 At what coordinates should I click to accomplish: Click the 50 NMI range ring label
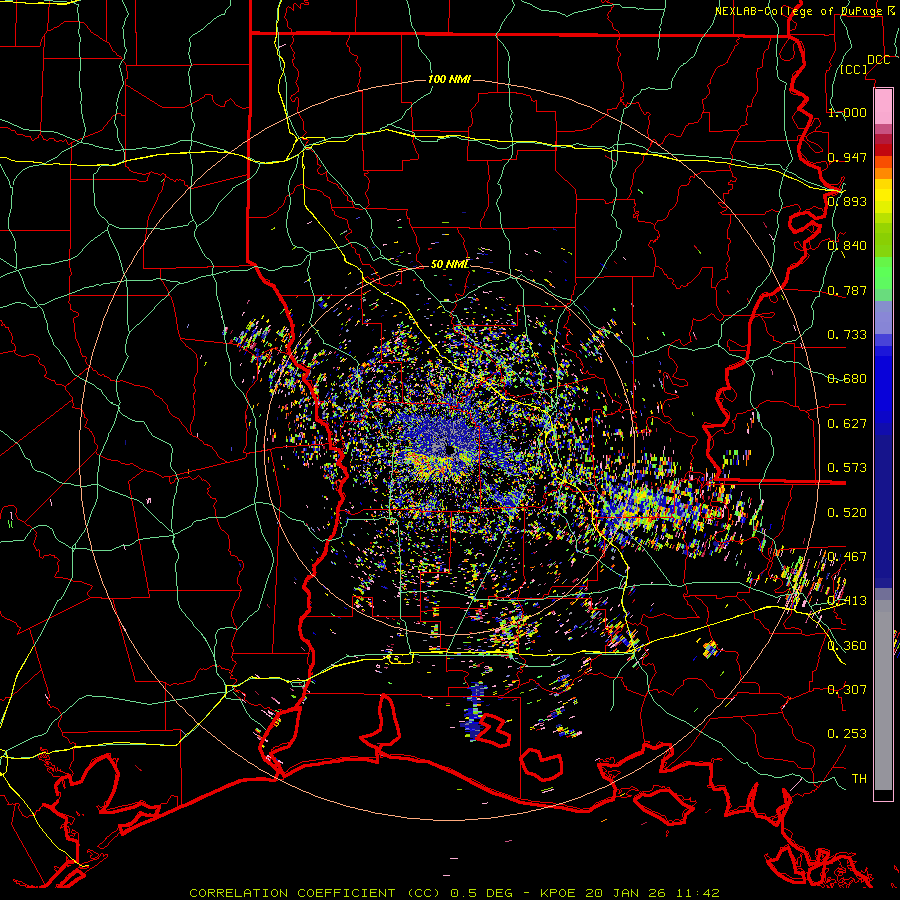pos(450,264)
